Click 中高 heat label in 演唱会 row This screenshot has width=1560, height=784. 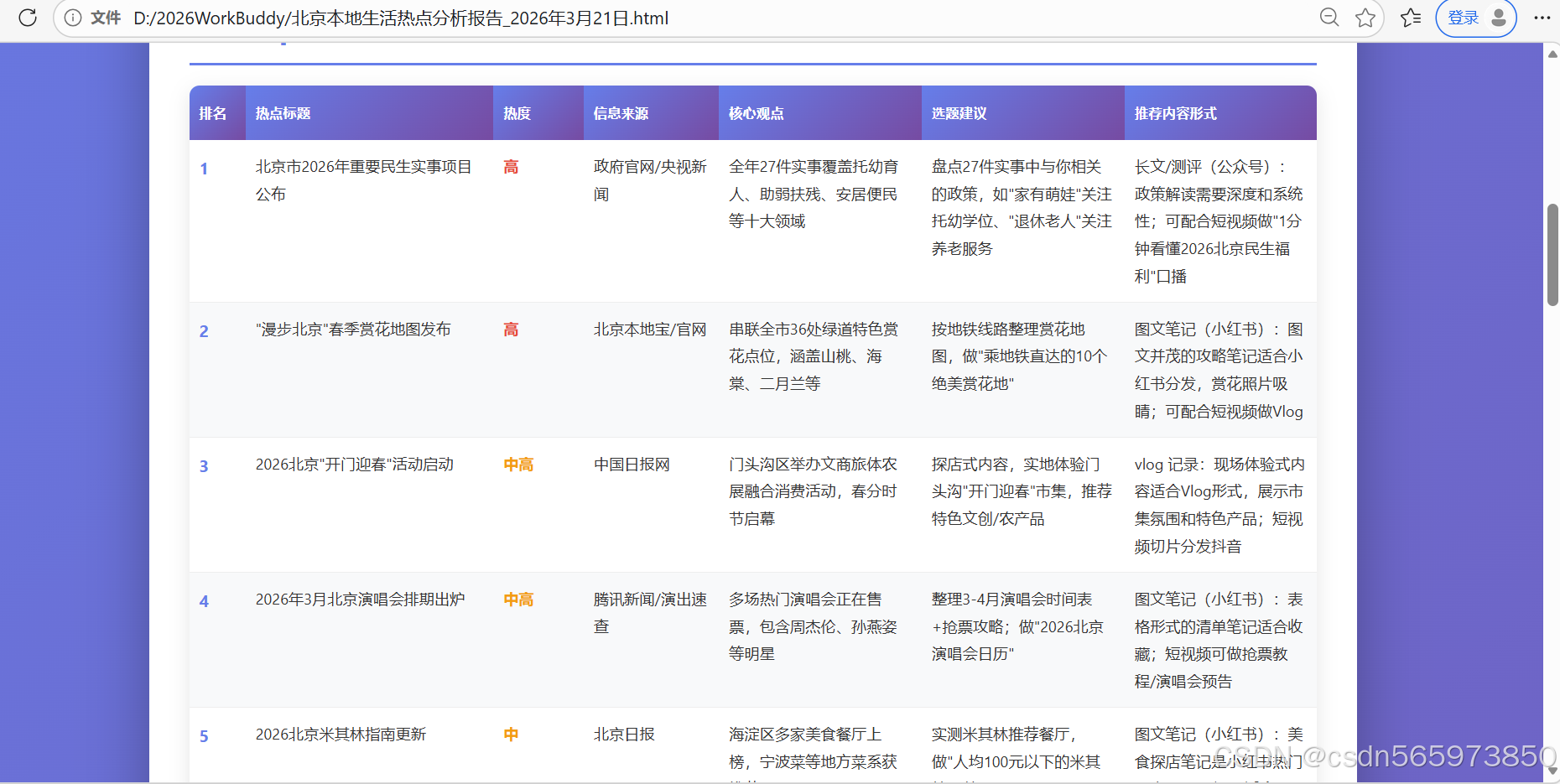click(518, 600)
